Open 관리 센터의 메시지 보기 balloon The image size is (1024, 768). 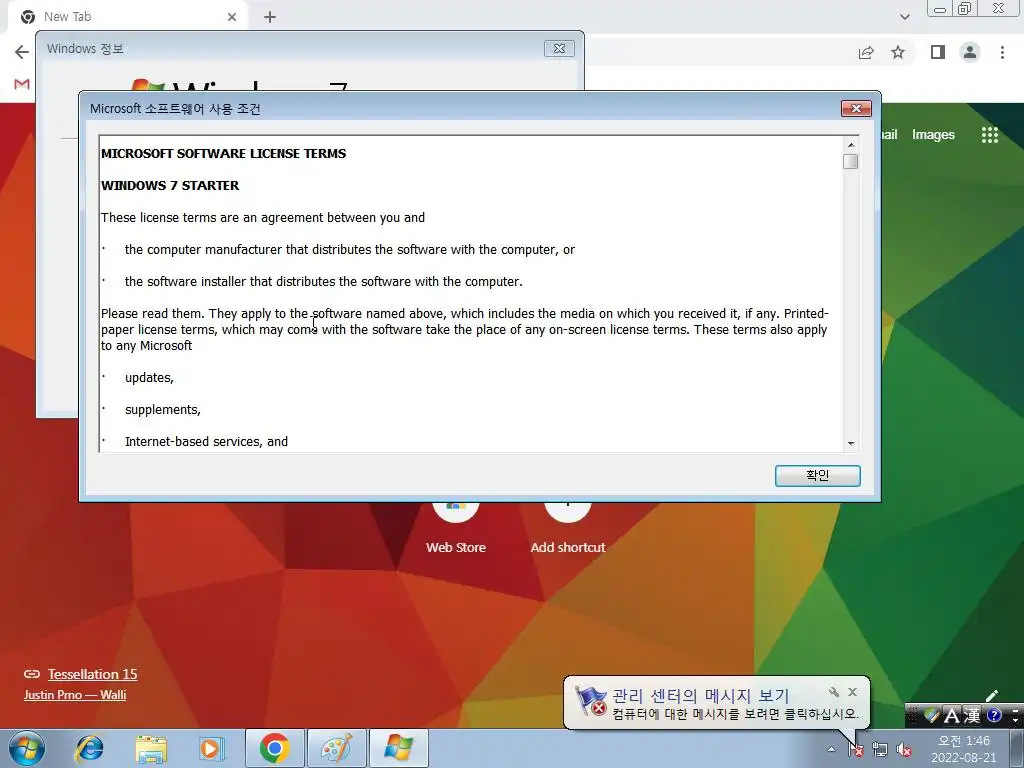click(700, 695)
